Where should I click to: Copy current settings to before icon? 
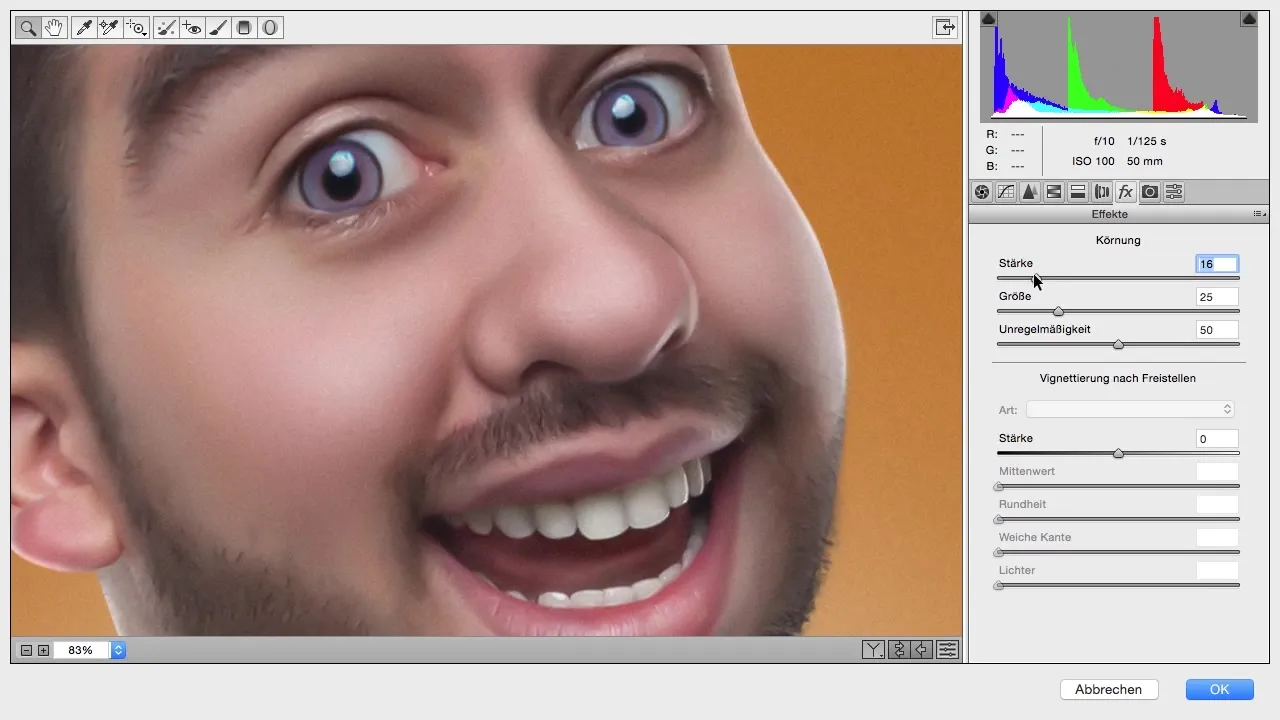tap(922, 650)
